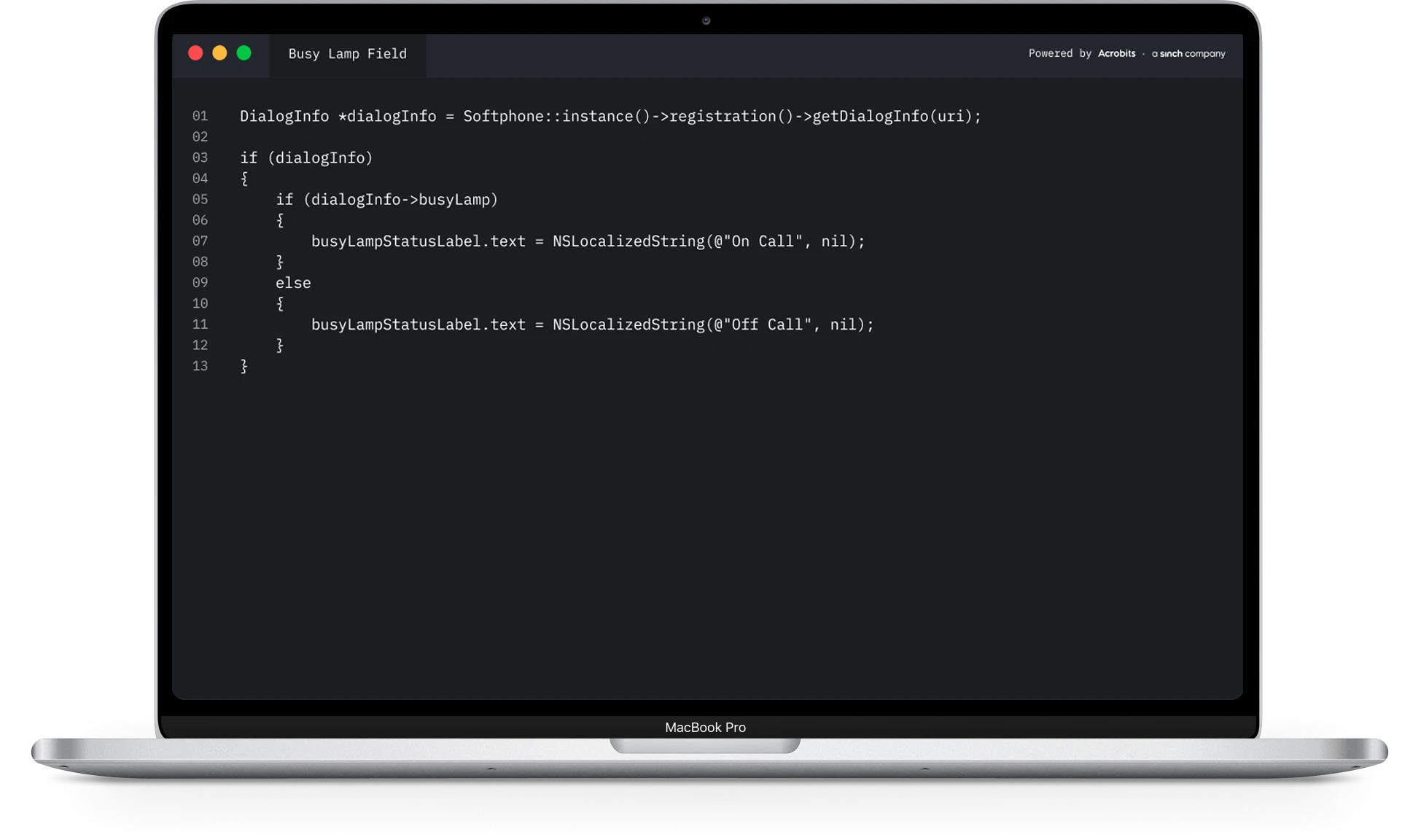Image resolution: width=1421 pixels, height=840 pixels.
Task: Select the Busy Lamp Field tab
Action: point(347,54)
